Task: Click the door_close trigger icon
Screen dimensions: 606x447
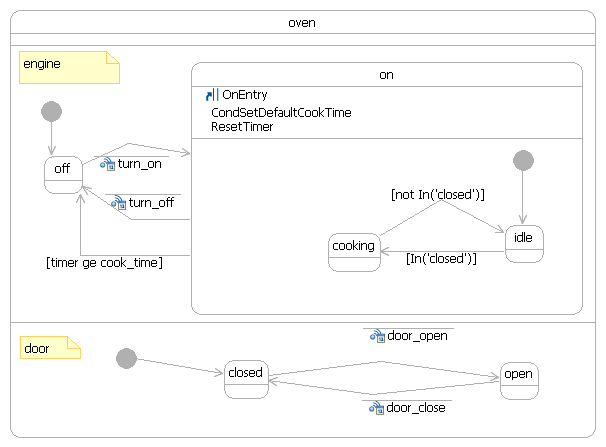Action: [377, 407]
